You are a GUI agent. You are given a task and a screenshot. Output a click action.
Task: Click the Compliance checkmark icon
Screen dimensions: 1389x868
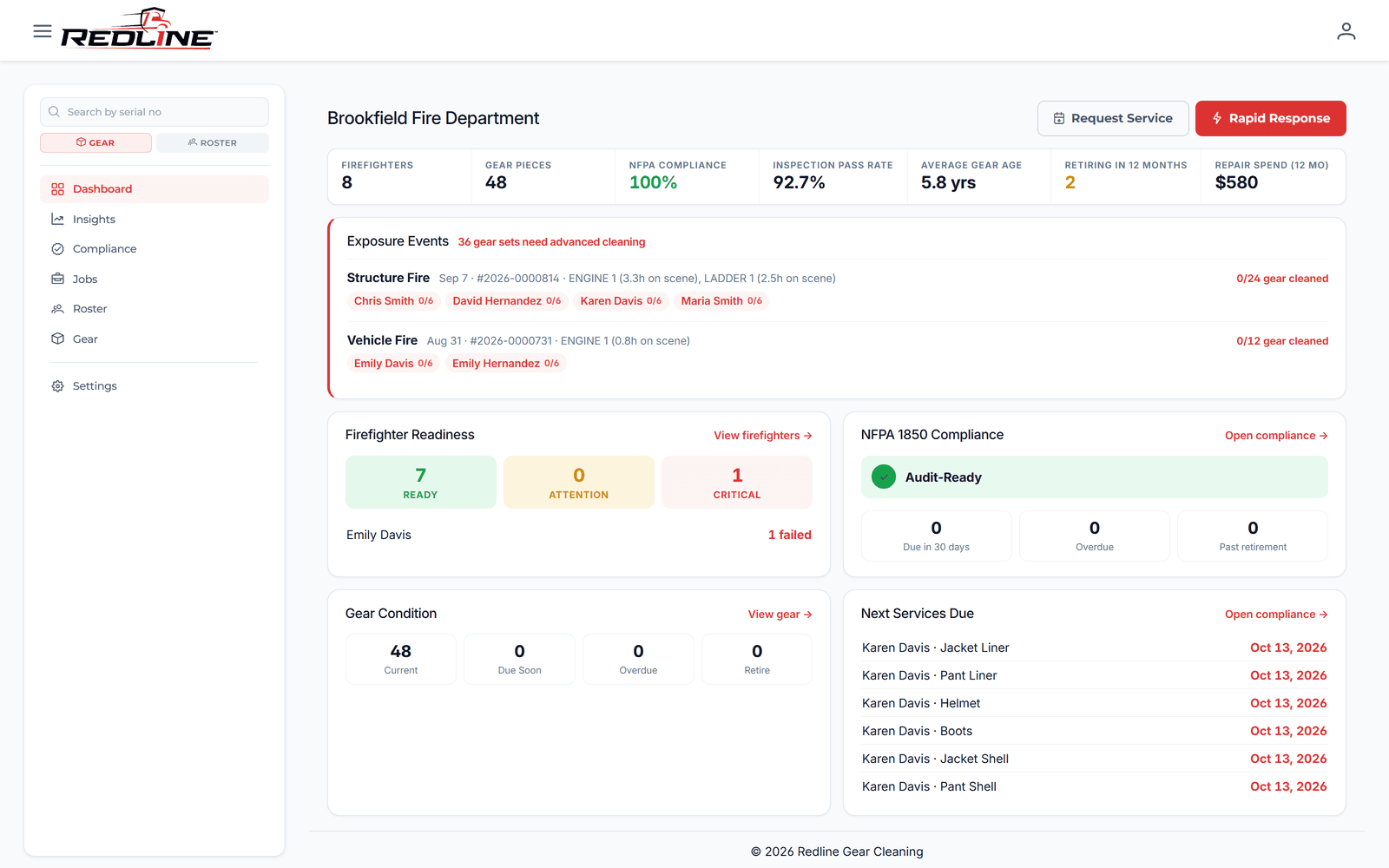[x=58, y=249]
